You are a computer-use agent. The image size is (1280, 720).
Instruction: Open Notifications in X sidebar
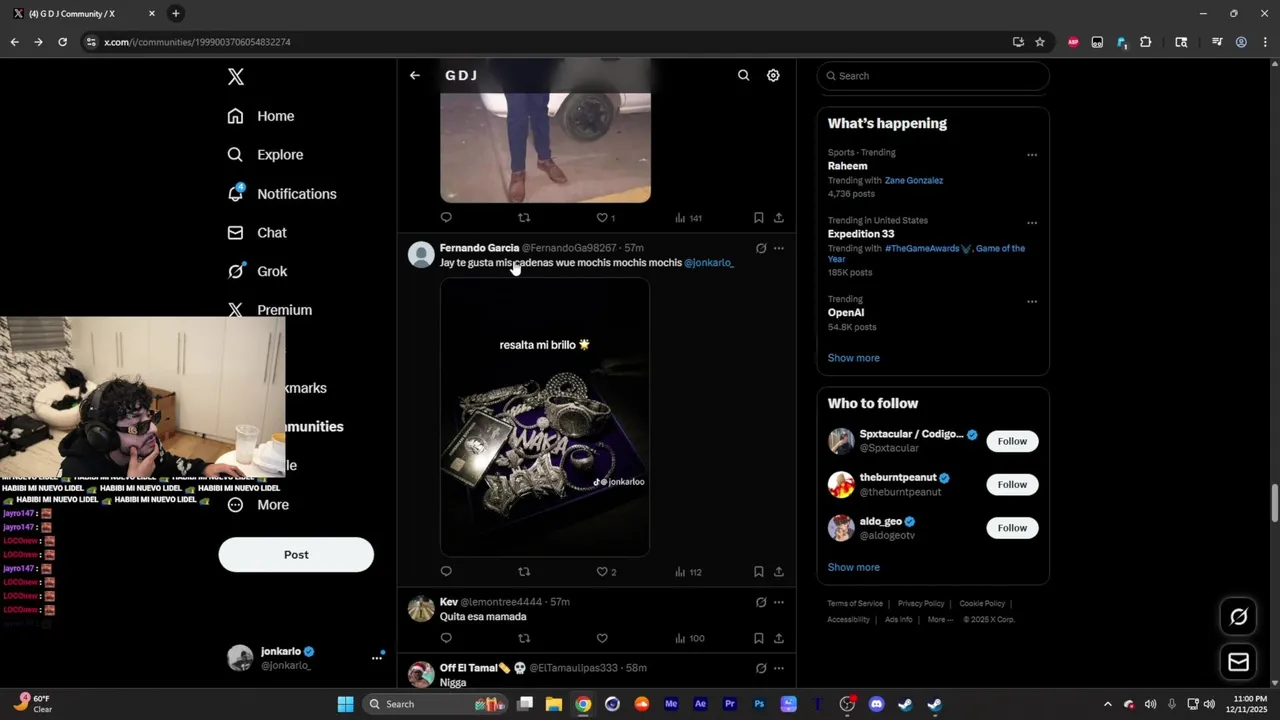pos(282,194)
